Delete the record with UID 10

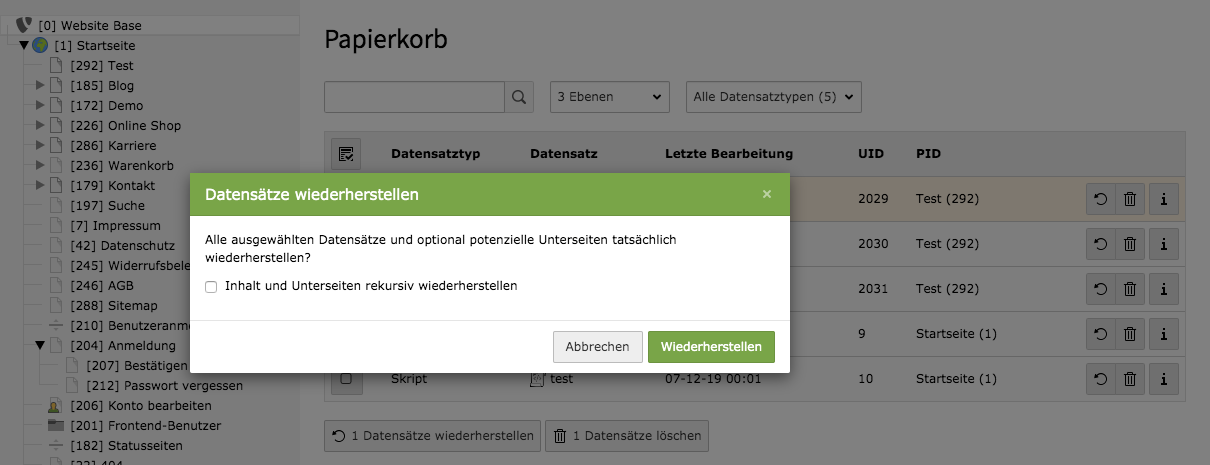point(1130,379)
